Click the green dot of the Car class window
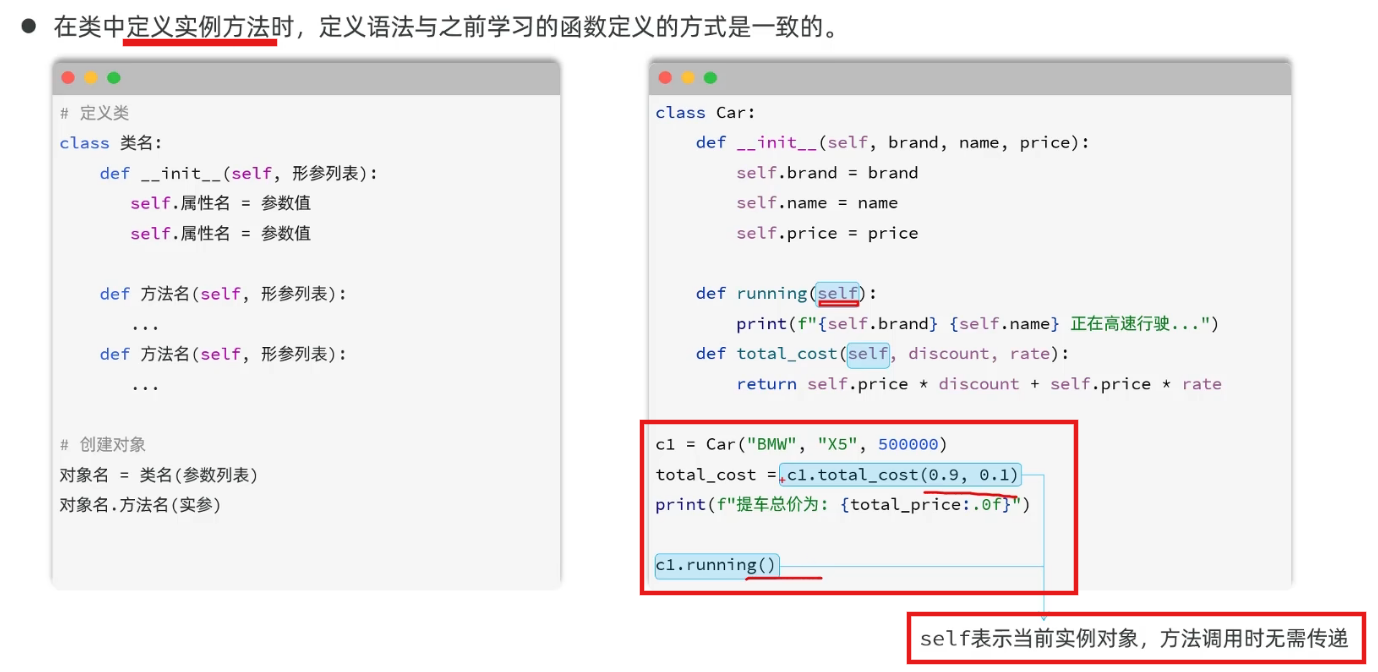The image size is (1378, 672). coord(711,78)
